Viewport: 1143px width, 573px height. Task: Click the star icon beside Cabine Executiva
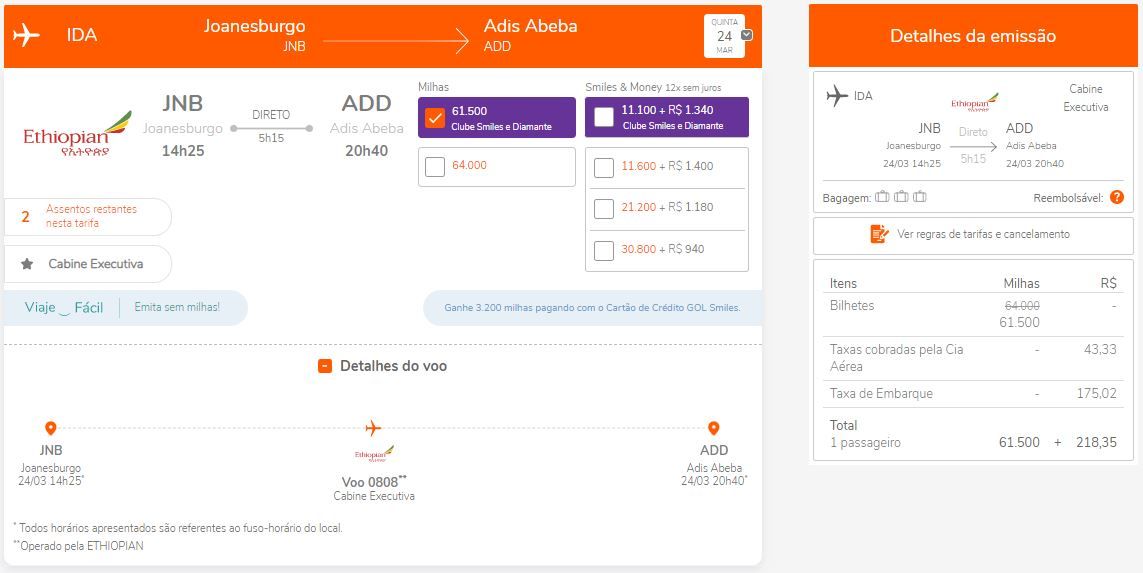pyautogui.click(x=27, y=264)
